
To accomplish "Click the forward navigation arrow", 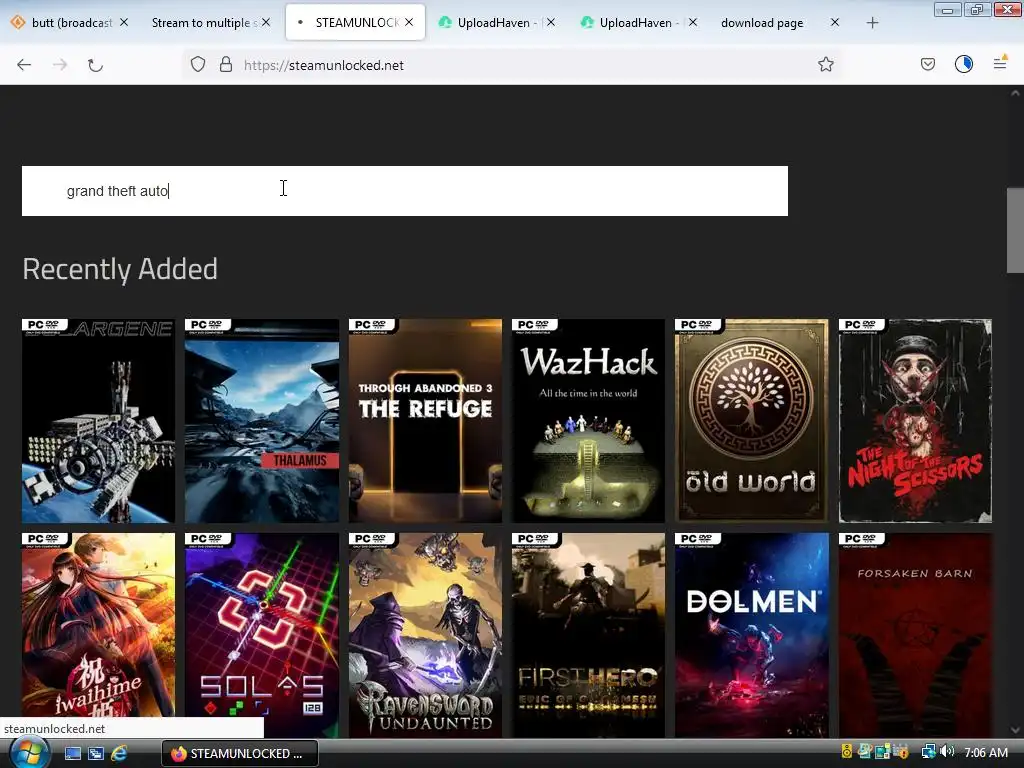I will (x=60, y=65).
